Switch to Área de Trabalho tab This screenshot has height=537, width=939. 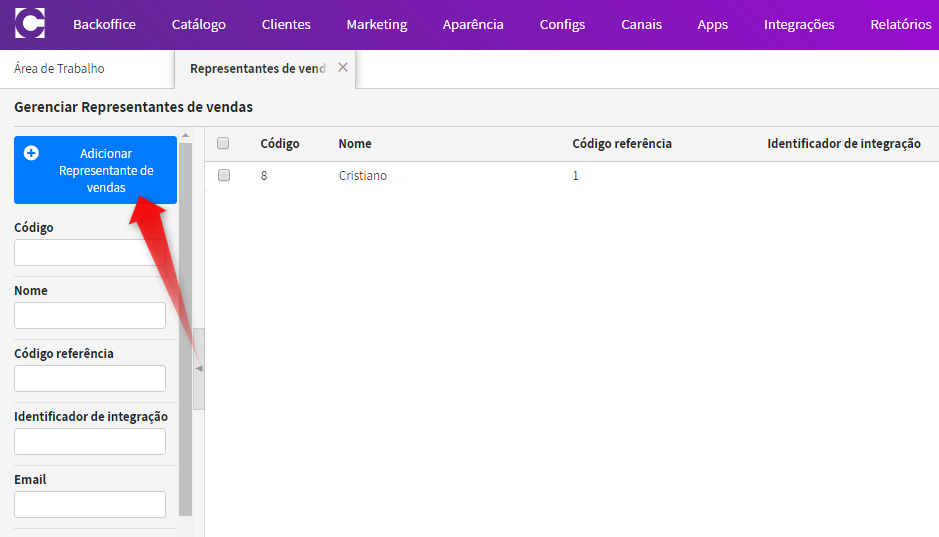pyautogui.click(x=59, y=68)
